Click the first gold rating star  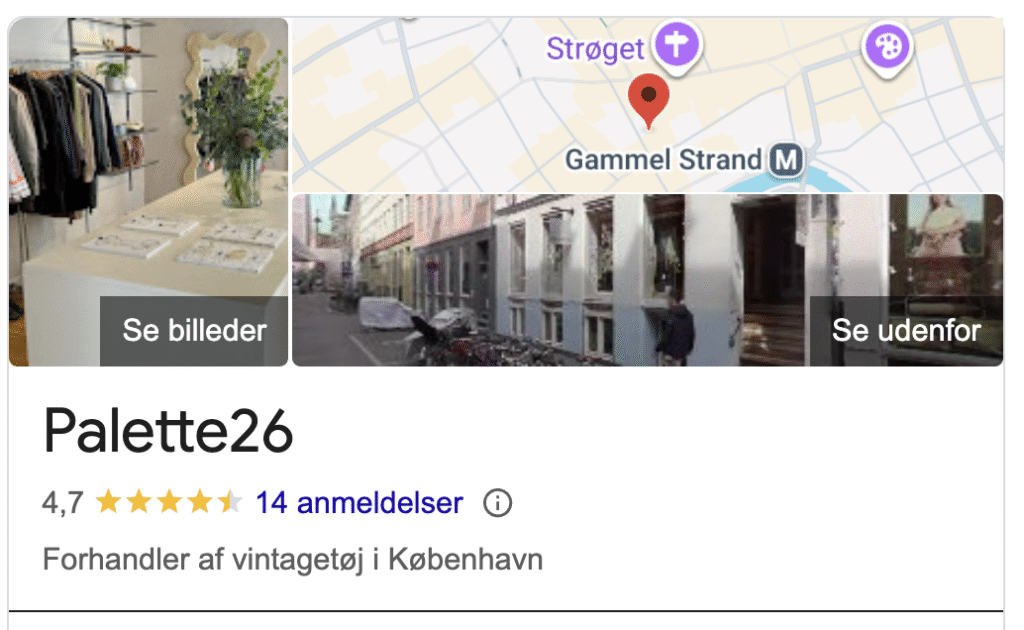(108, 502)
